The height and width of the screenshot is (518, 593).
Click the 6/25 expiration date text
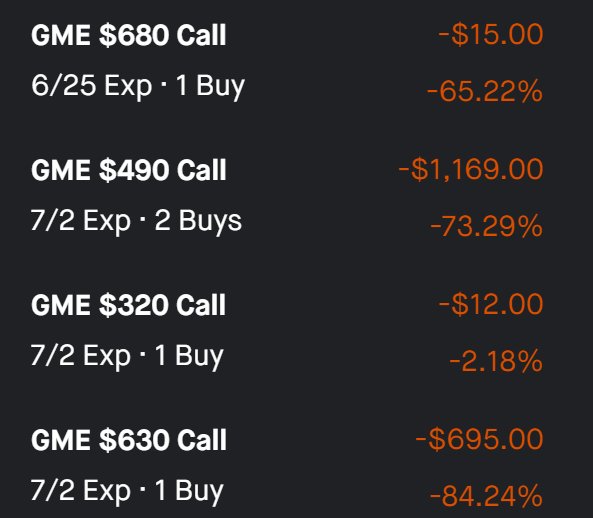(x=64, y=85)
